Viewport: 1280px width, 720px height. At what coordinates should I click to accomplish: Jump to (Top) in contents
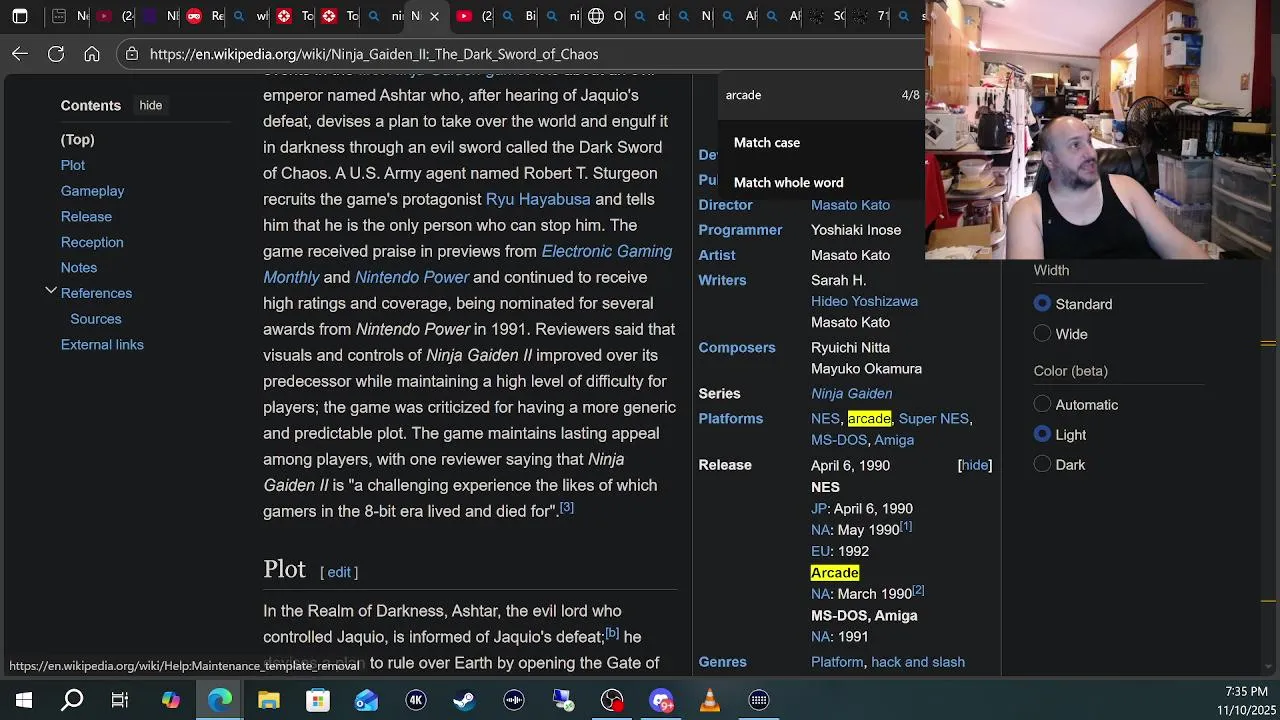[x=77, y=140]
